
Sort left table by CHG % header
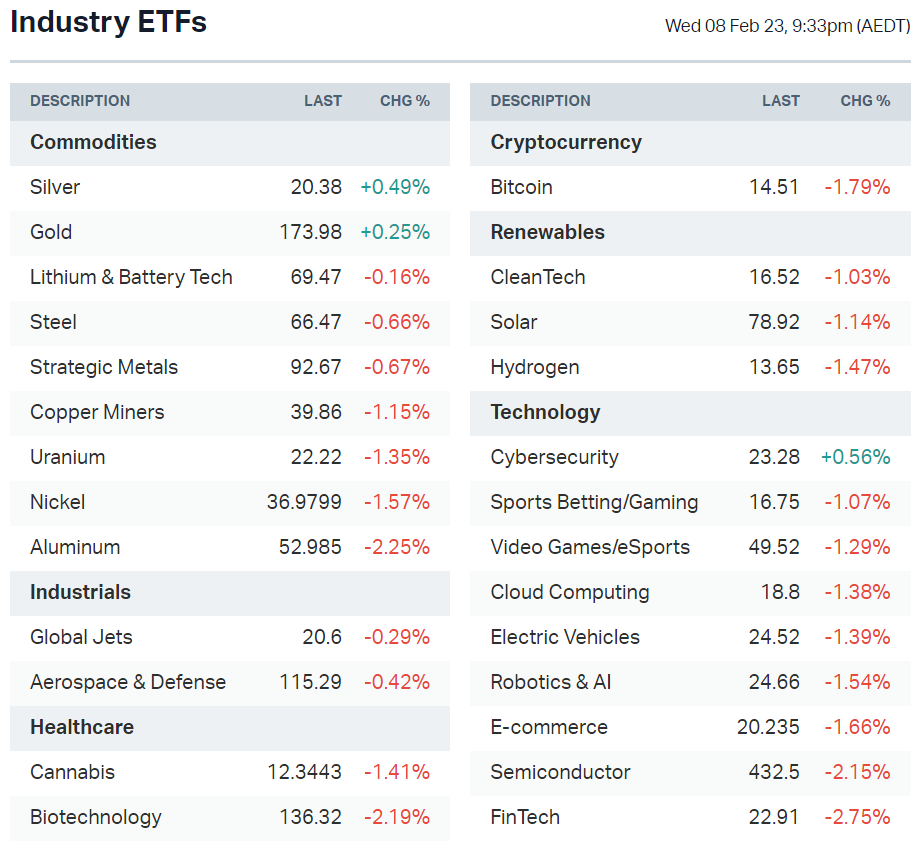coord(405,101)
